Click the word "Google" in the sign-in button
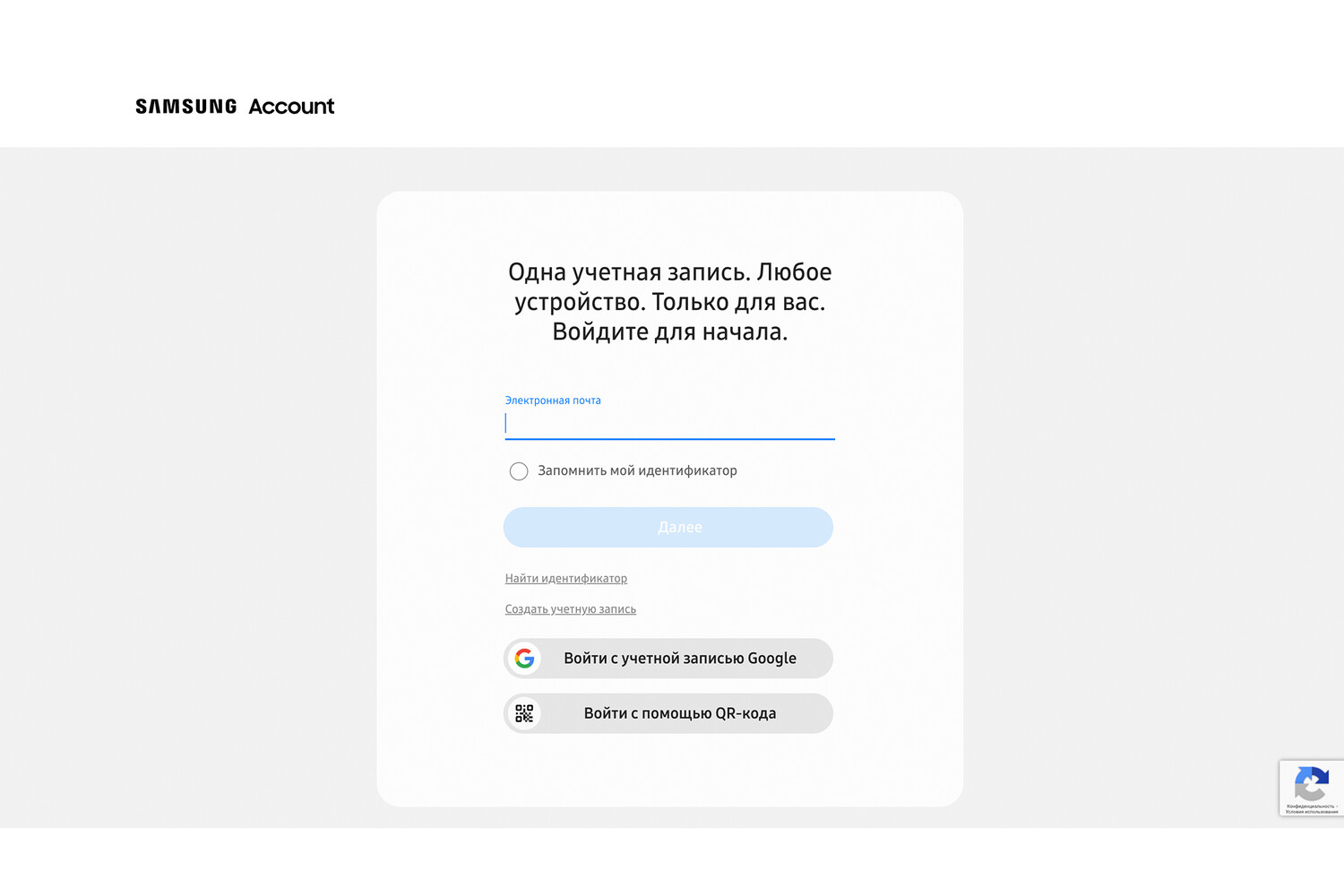 [x=772, y=659]
